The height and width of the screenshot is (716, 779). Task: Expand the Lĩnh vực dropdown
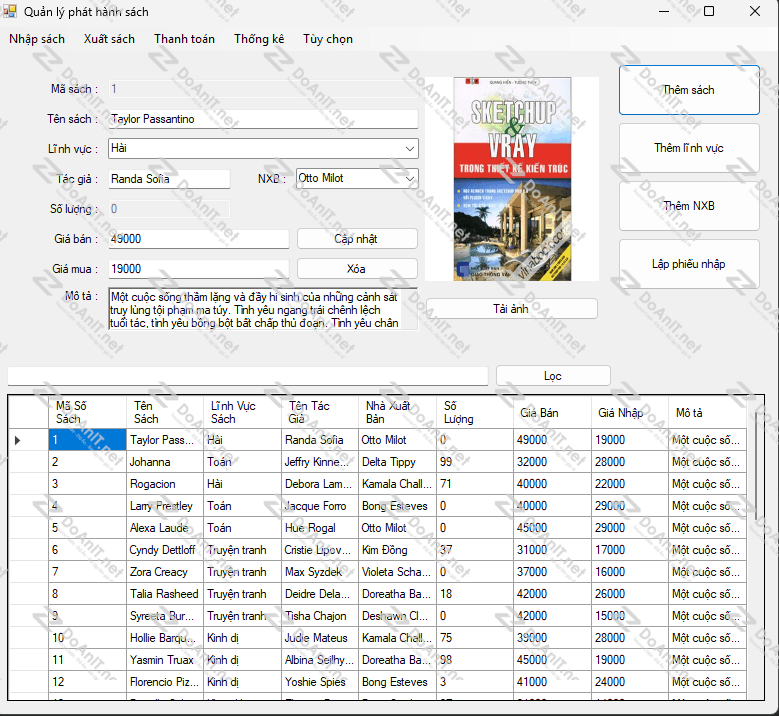410,149
